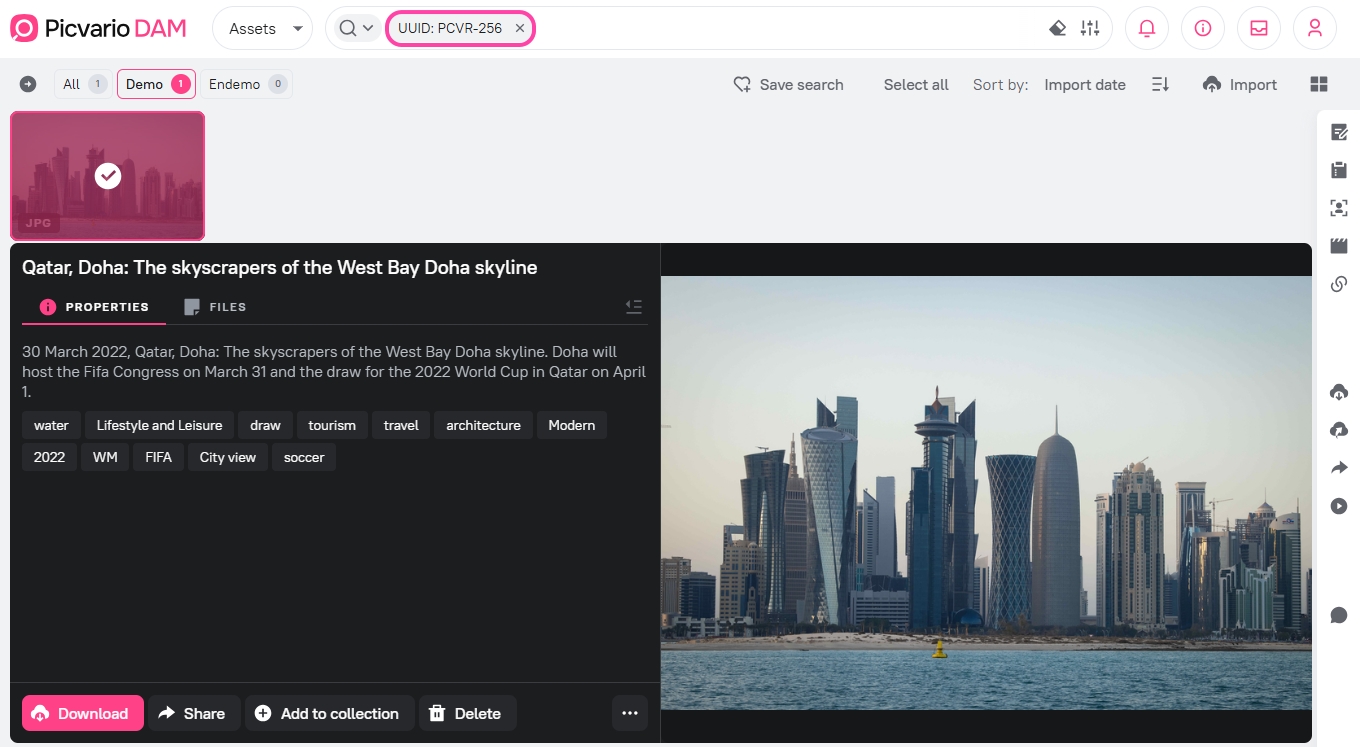Open the inbox tray icon
The height and width of the screenshot is (747, 1360).
[1259, 28]
